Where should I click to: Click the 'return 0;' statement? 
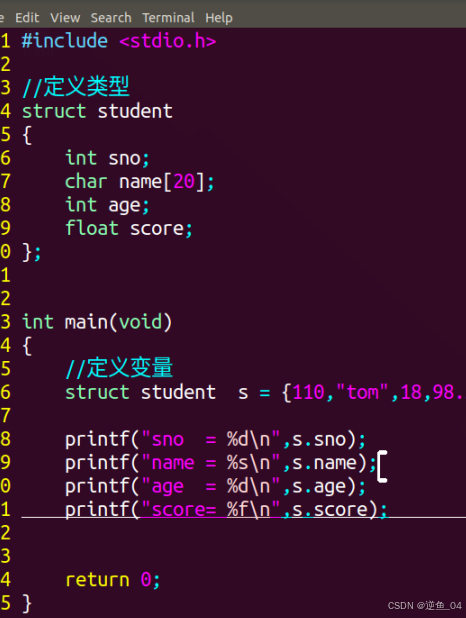(x=113, y=580)
